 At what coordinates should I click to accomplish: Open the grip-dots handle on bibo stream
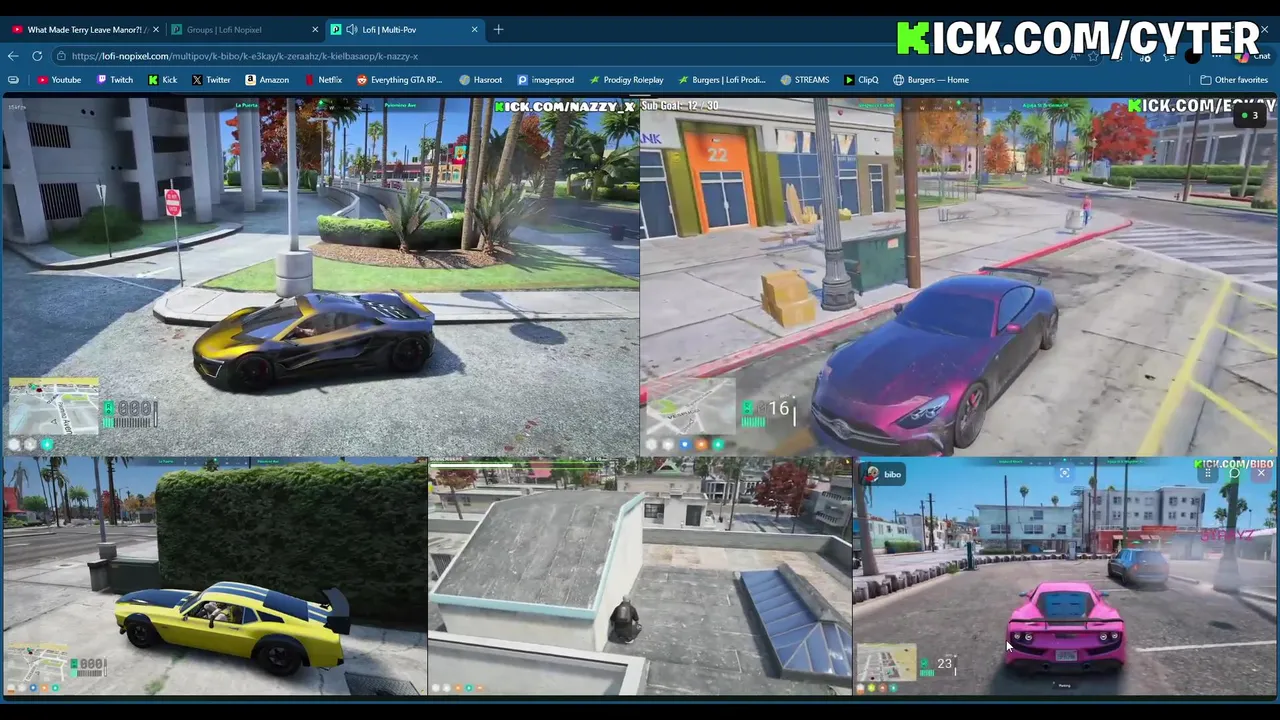[1207, 473]
